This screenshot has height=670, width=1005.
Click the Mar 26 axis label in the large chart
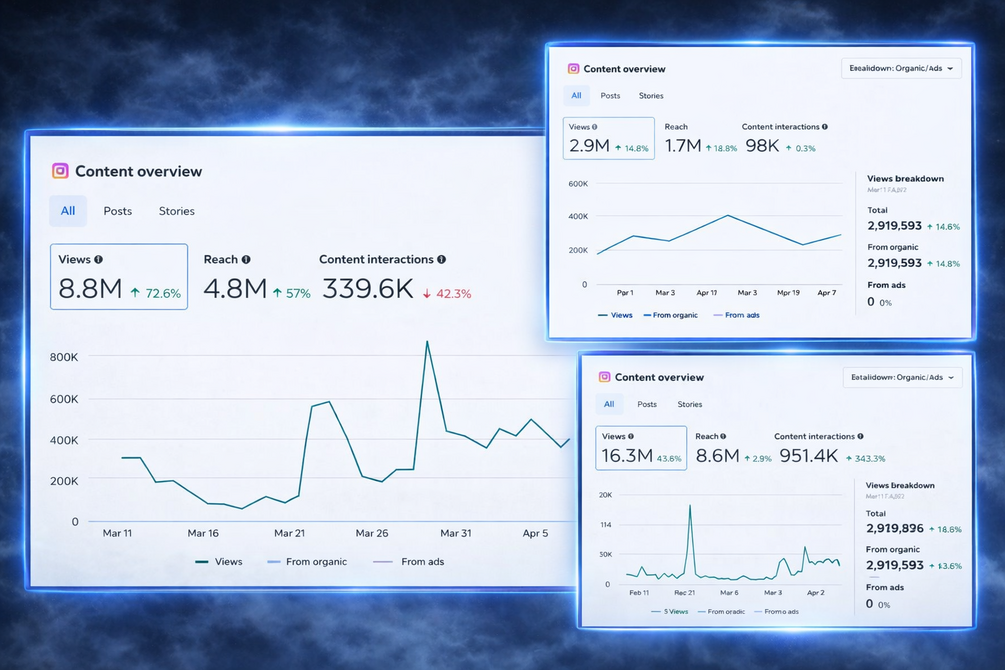tap(372, 533)
